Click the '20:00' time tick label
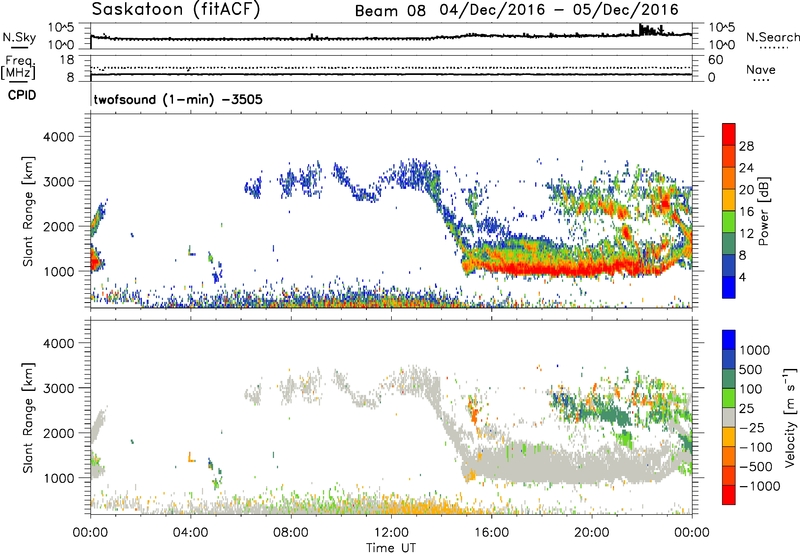Screen dimensions: 800x554 (x=592, y=533)
